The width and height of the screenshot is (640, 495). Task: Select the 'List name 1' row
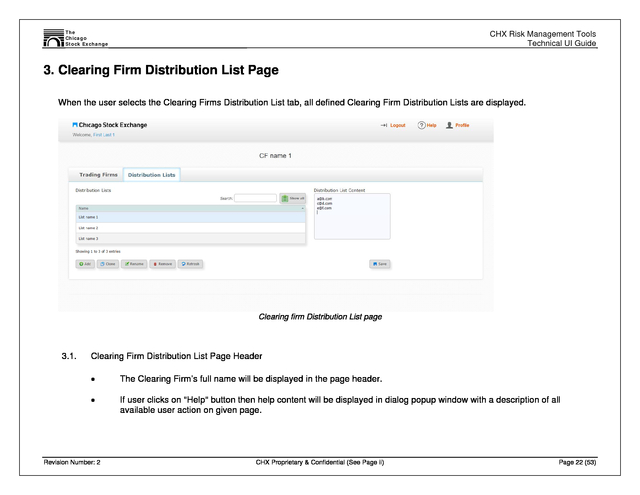(x=191, y=217)
